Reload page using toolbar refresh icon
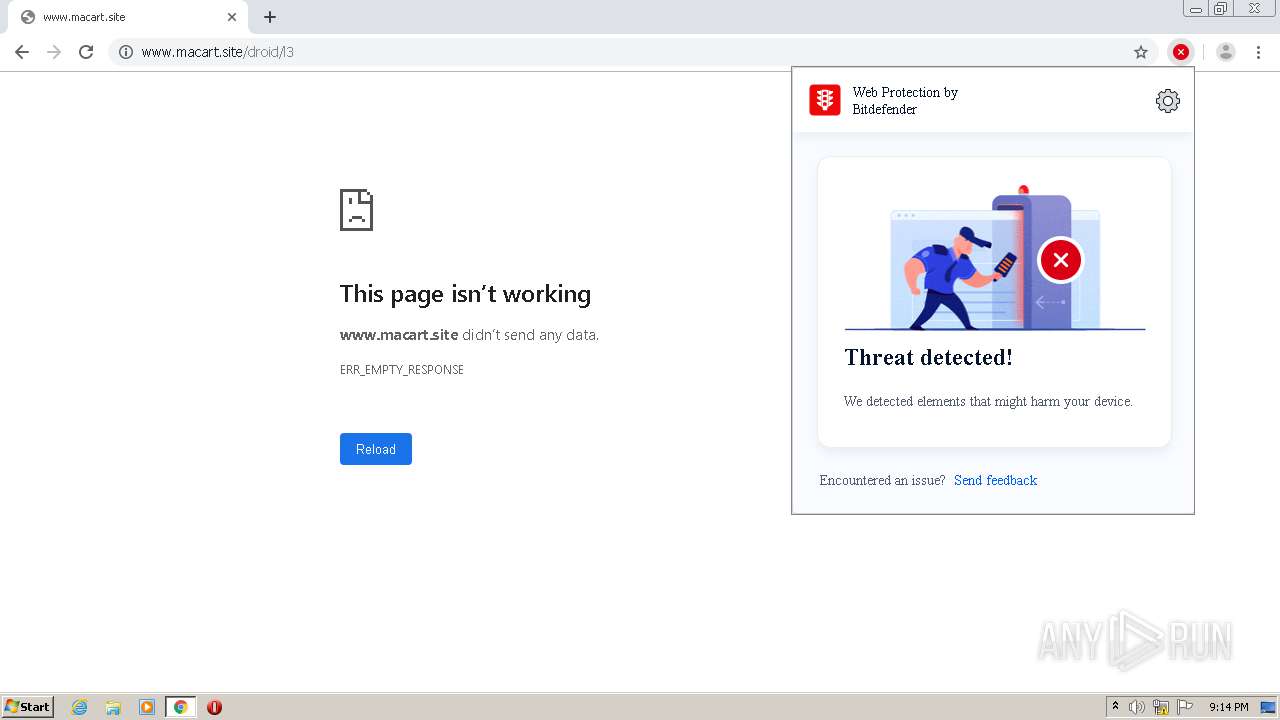The width and height of the screenshot is (1280, 720). pos(86,52)
